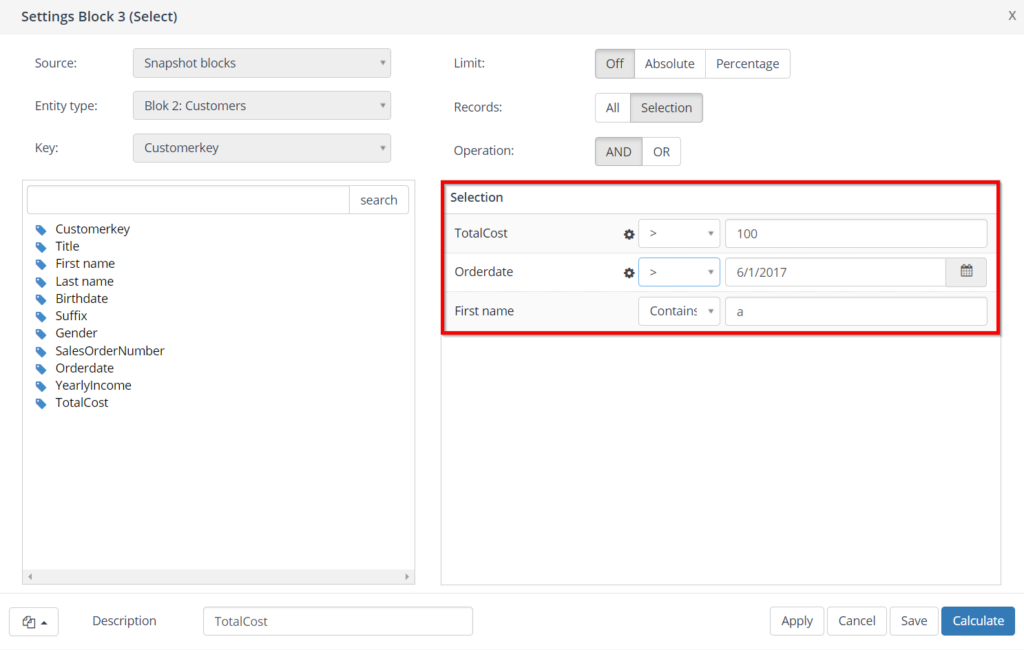Select Suffix in the field list
The image size is (1024, 650).
click(71, 316)
